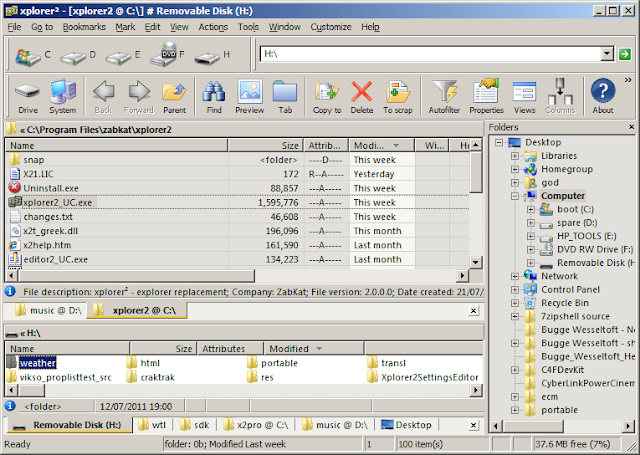640x455 pixels.
Task: Open a new Tab
Action: point(285,97)
